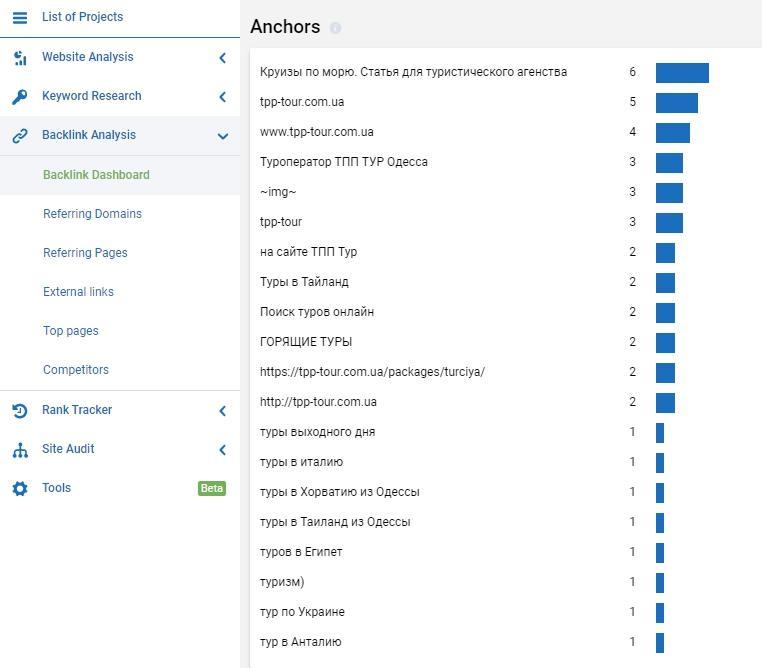762x668 pixels.
Task: Click the info icon beside Anchors heading
Action: point(335,28)
